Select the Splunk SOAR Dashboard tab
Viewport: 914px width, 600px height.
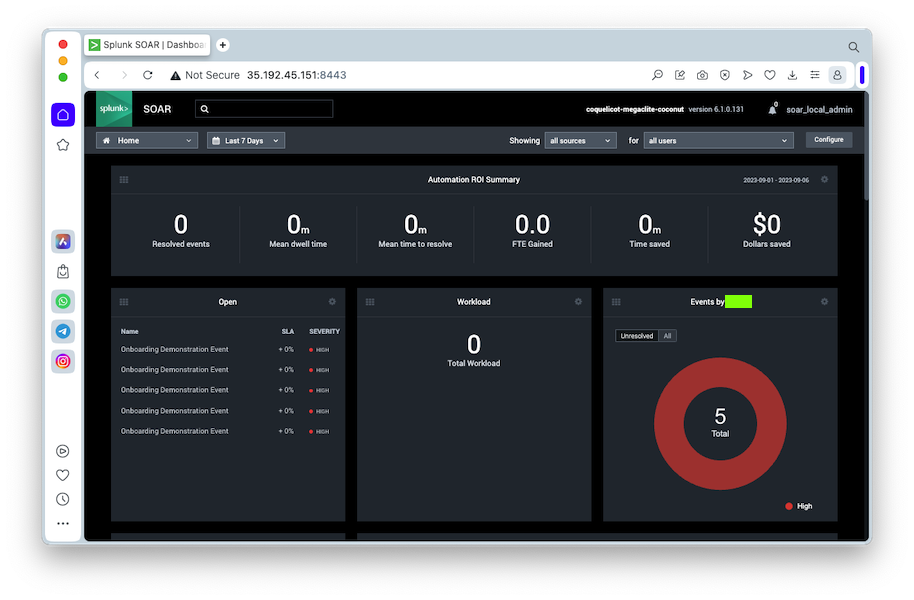pos(147,45)
